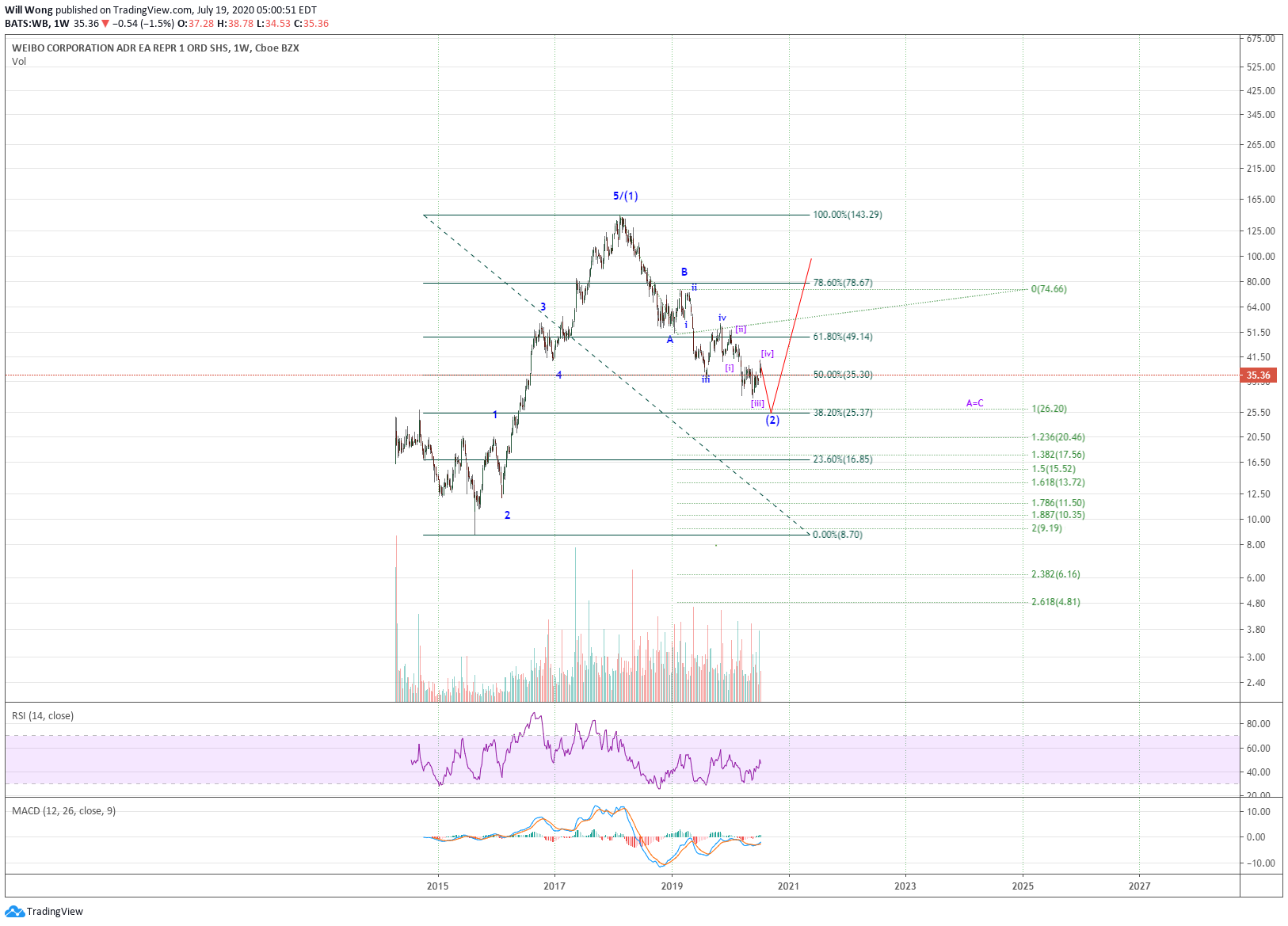Click the 2017 time axis label
The image size is (1288, 926).
(554, 886)
